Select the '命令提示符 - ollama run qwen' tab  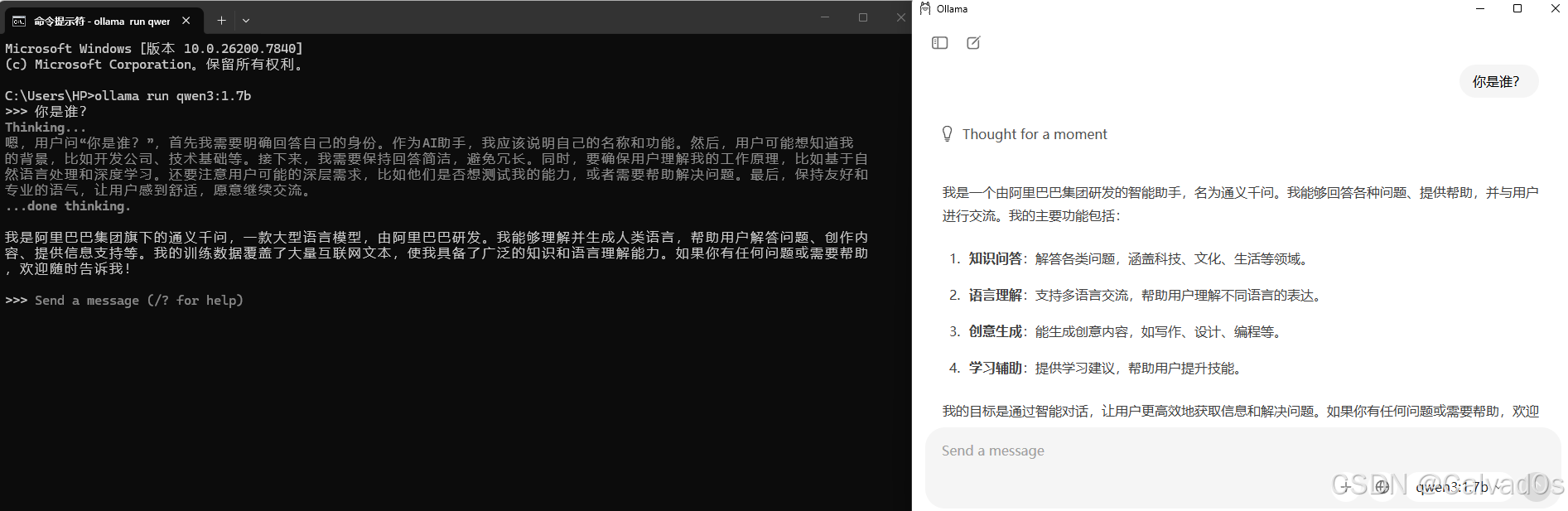pos(102,21)
